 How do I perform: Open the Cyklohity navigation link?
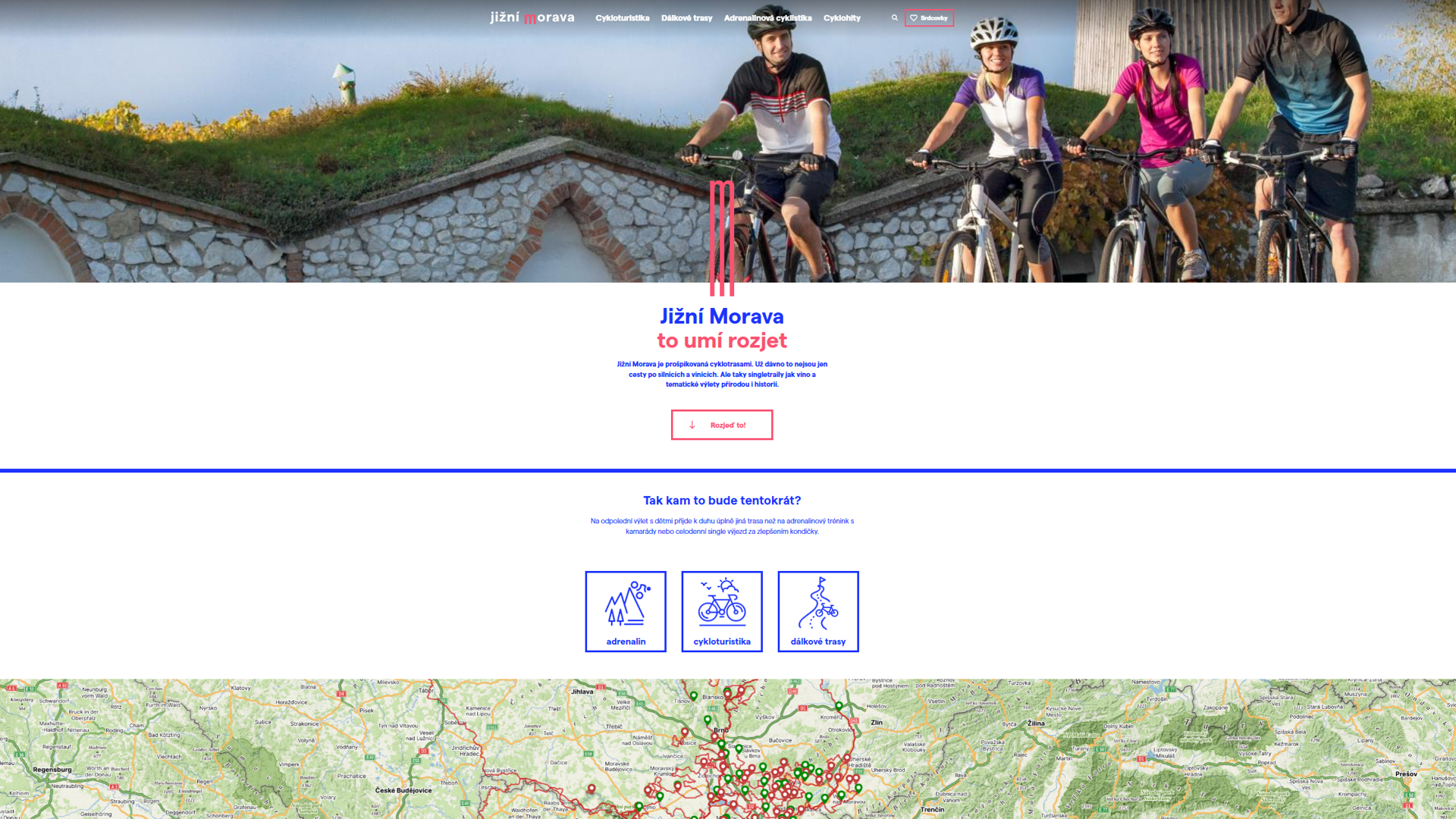coord(842,18)
